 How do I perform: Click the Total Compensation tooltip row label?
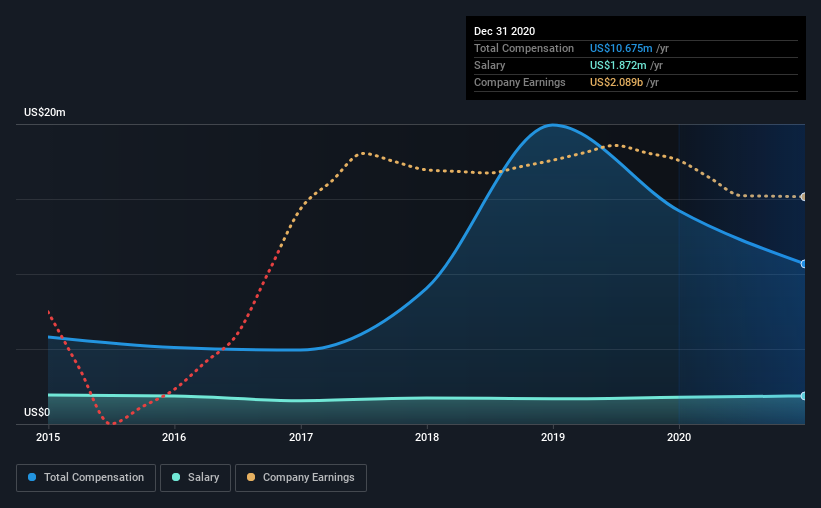pos(524,48)
